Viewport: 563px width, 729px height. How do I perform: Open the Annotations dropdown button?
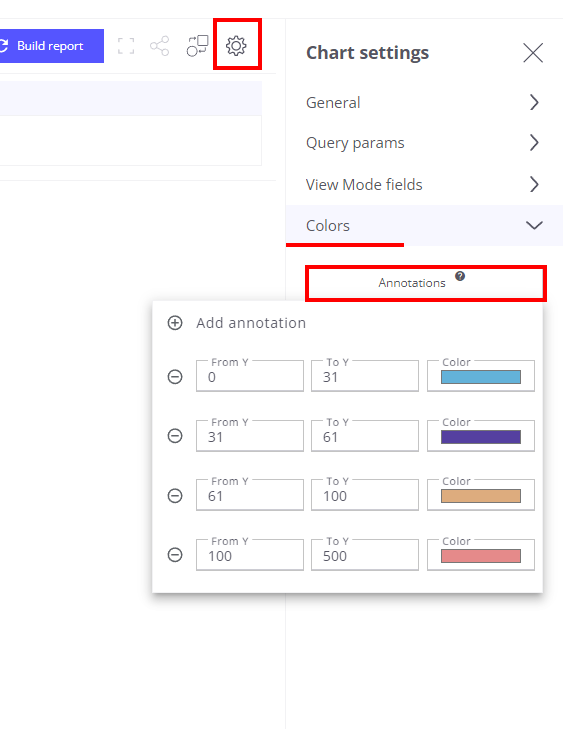coord(425,283)
